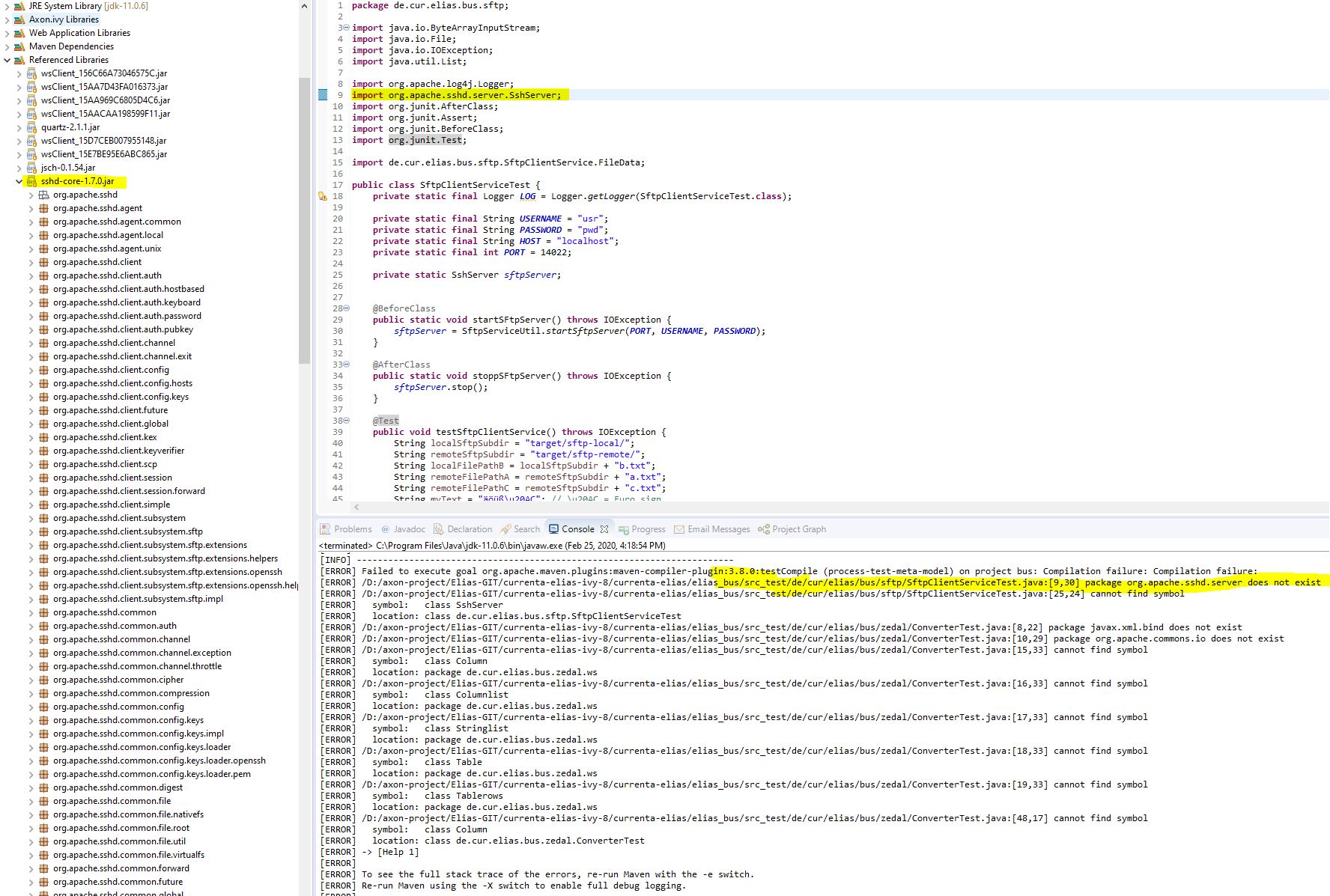This screenshot has height=896, width=1330.
Task: Open the Email Messages tab
Action: click(x=711, y=529)
